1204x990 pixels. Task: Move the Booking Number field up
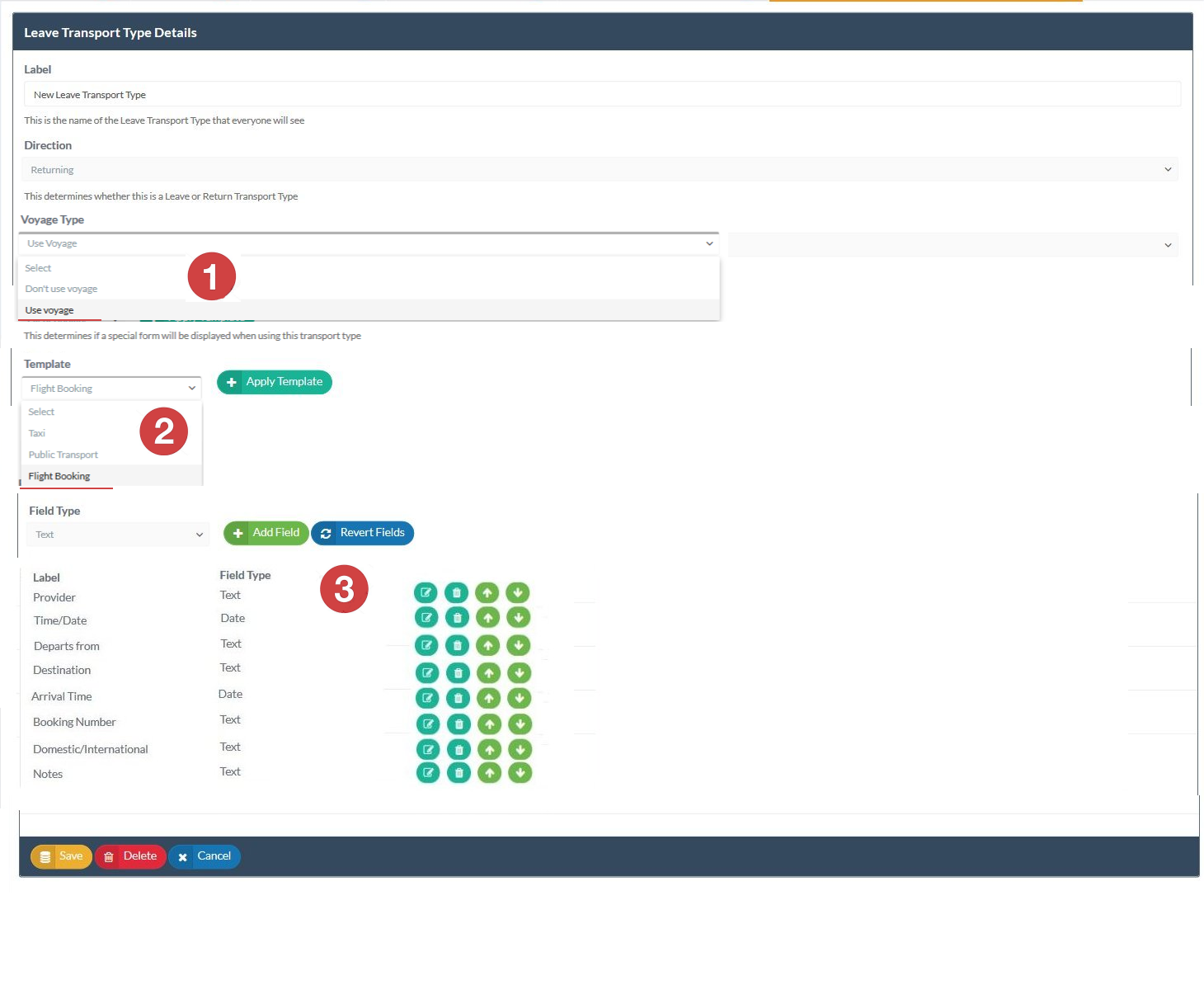click(490, 724)
